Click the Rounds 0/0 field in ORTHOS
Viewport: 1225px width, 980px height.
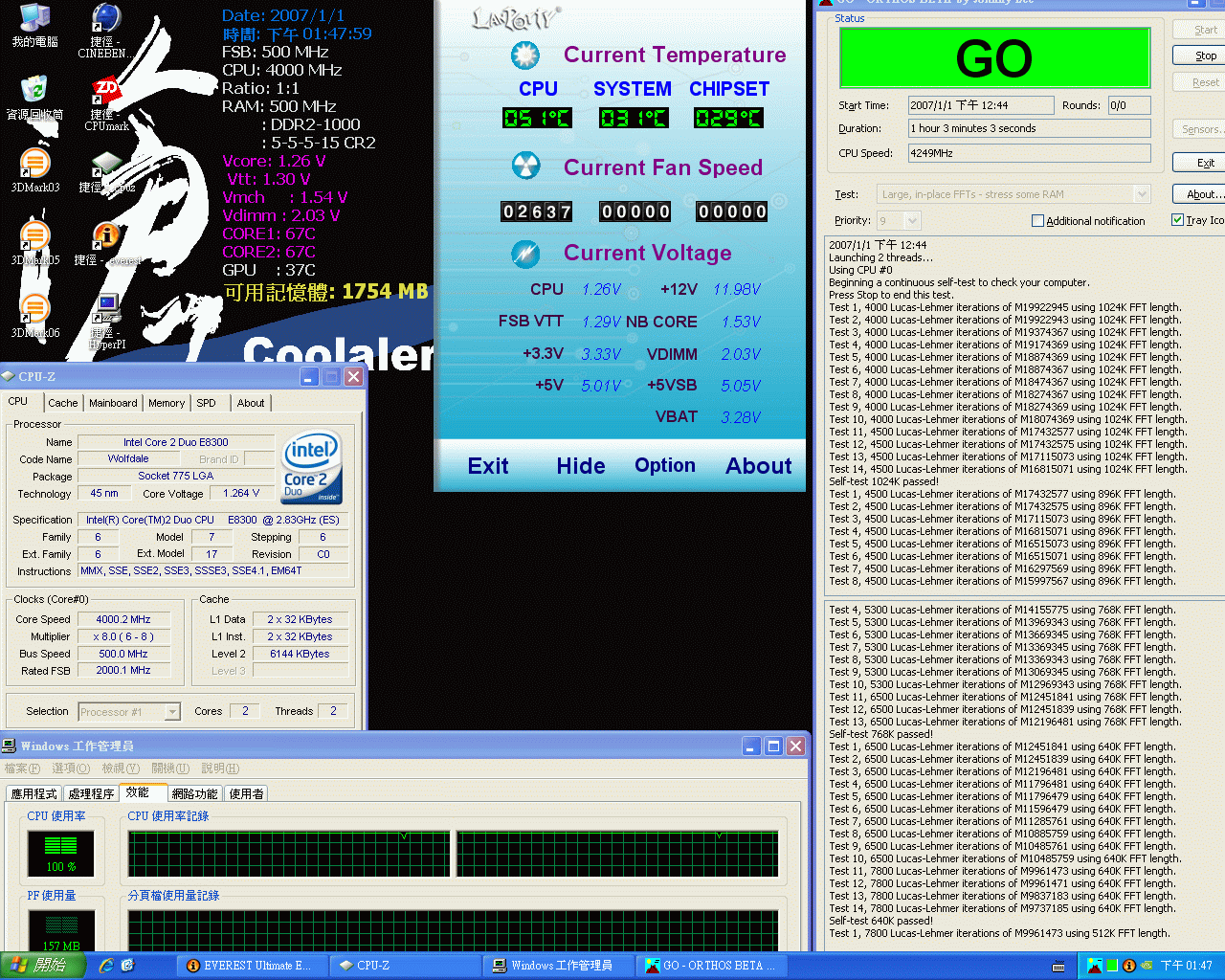(x=1128, y=105)
